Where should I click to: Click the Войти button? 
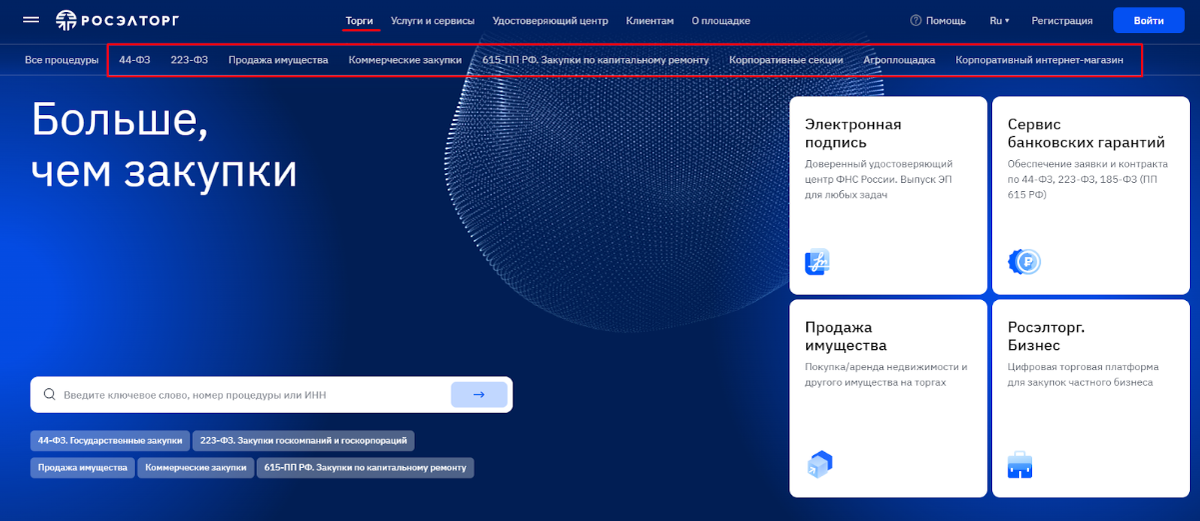point(1149,20)
